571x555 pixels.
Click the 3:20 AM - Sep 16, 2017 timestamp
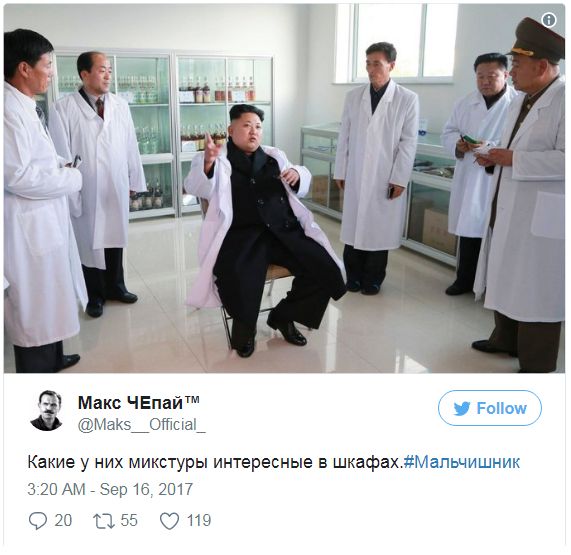110,489
